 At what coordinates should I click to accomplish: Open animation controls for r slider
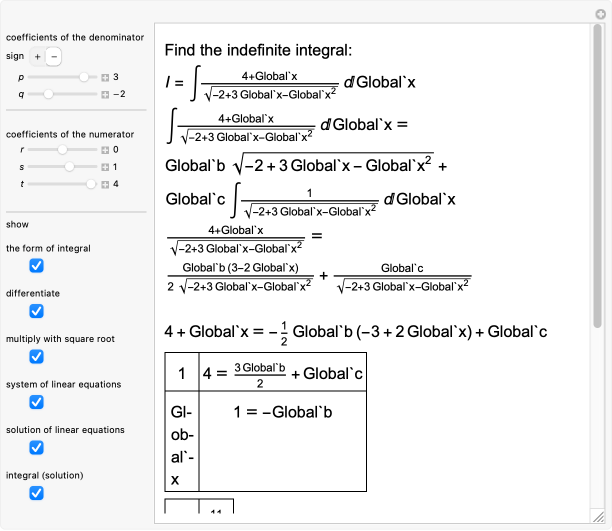coord(105,149)
